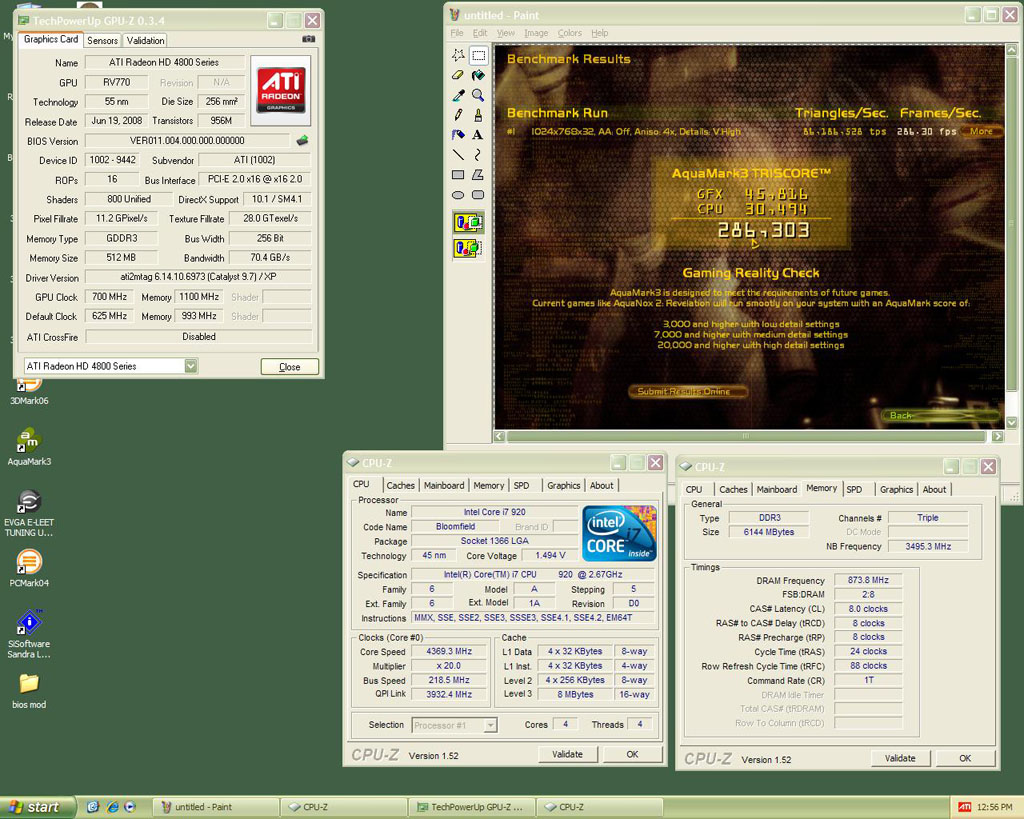Switch to Memory tab in left CPU-Z window
Viewport: 1024px width, 819px height.
coord(488,485)
